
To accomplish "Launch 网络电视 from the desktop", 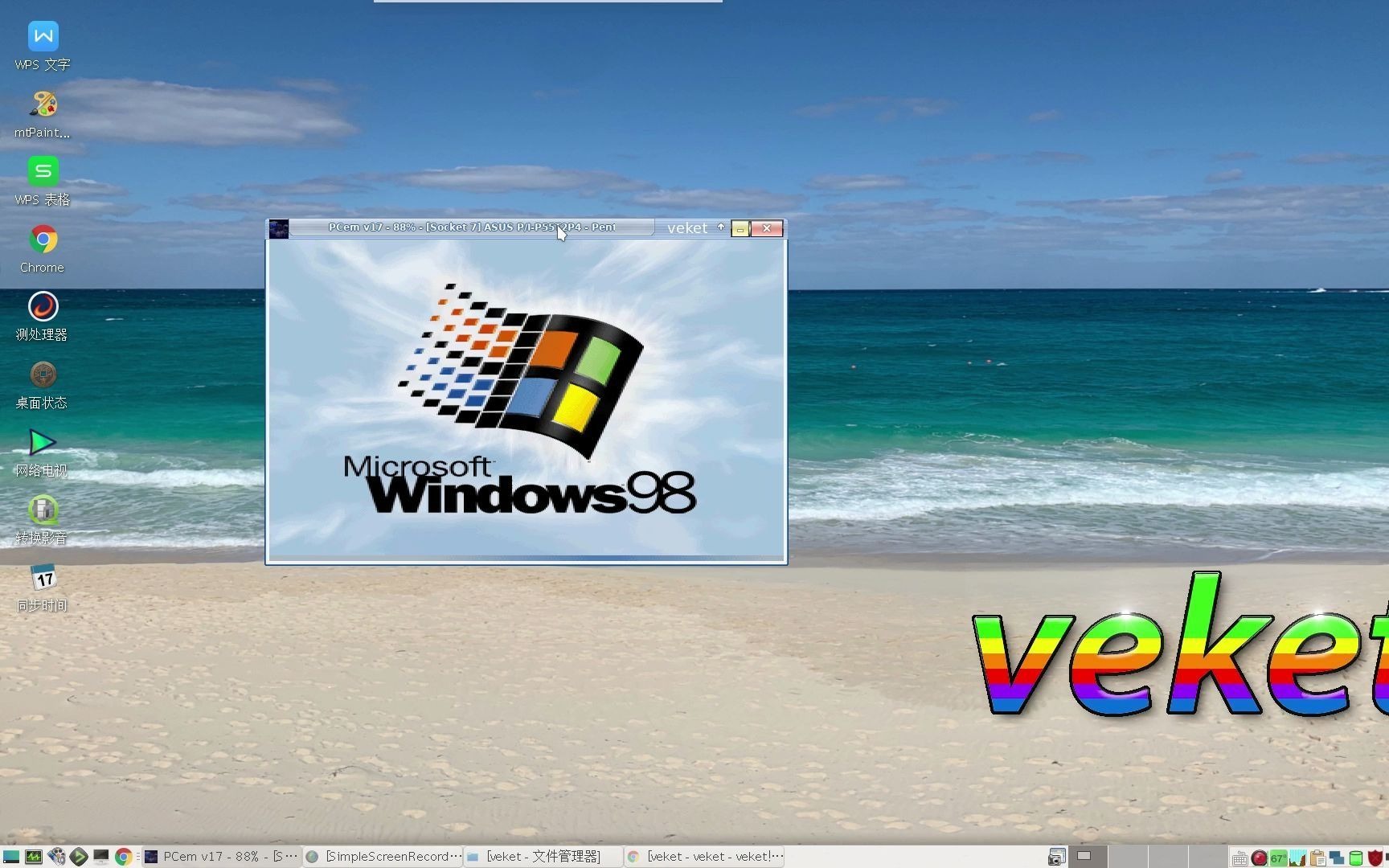I will [x=43, y=453].
